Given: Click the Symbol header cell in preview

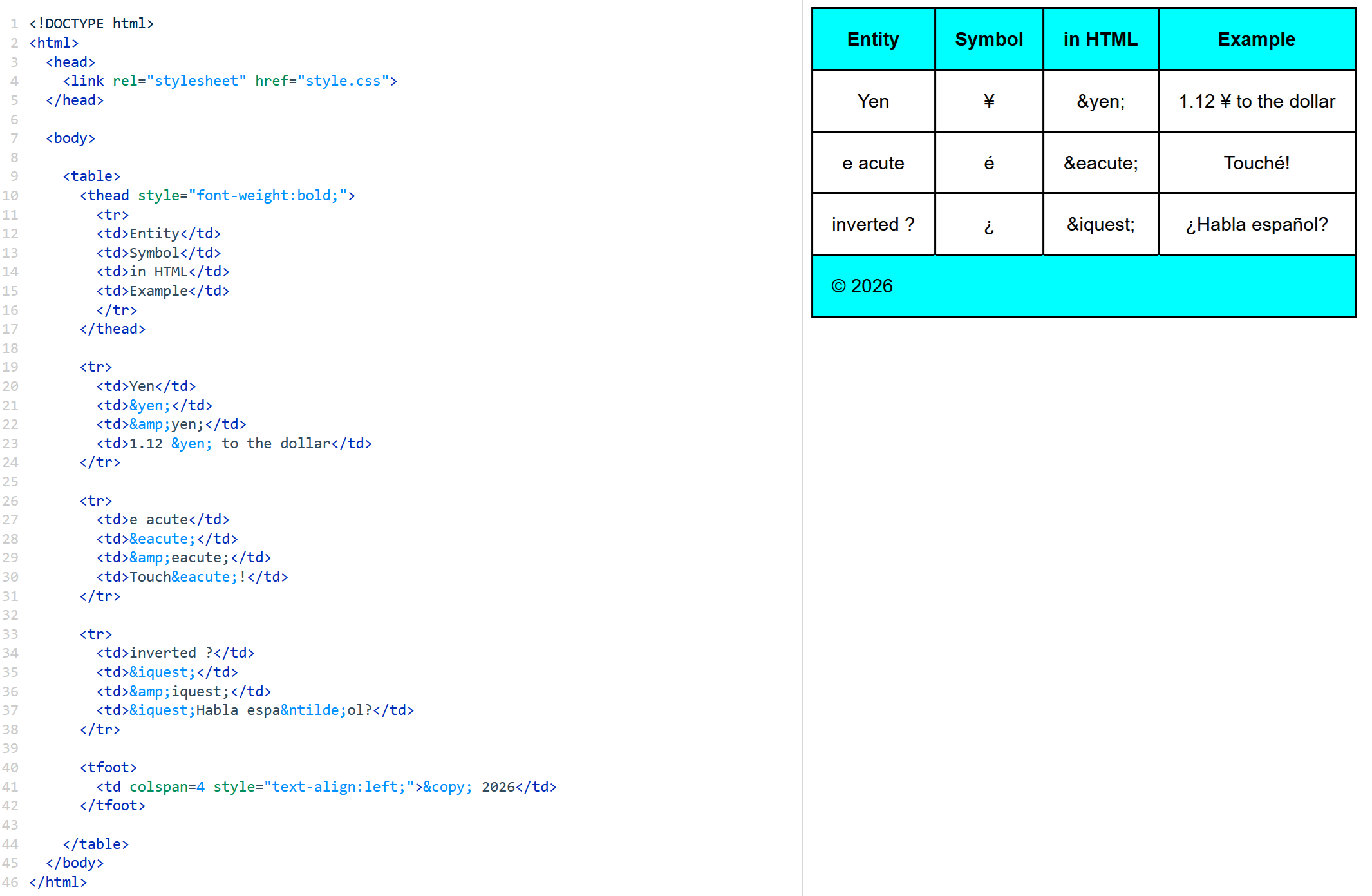Looking at the screenshot, I should click(988, 39).
